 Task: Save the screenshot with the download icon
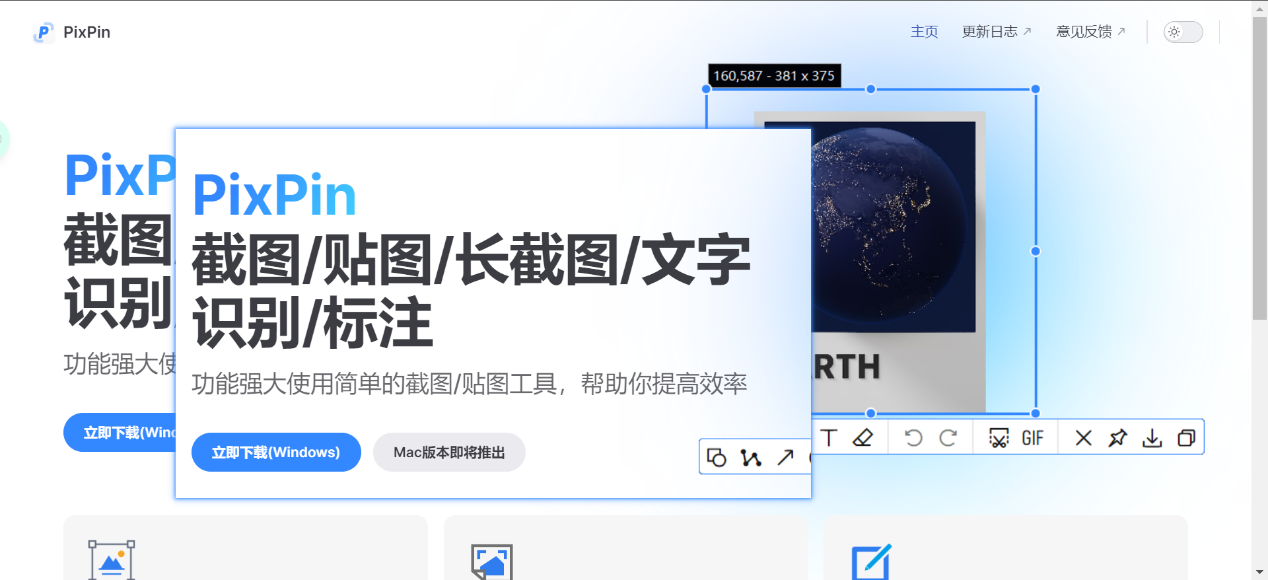coord(1153,437)
